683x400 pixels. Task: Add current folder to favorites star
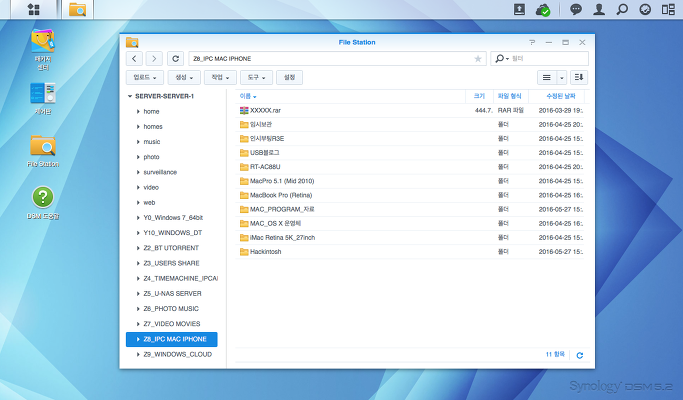478,59
